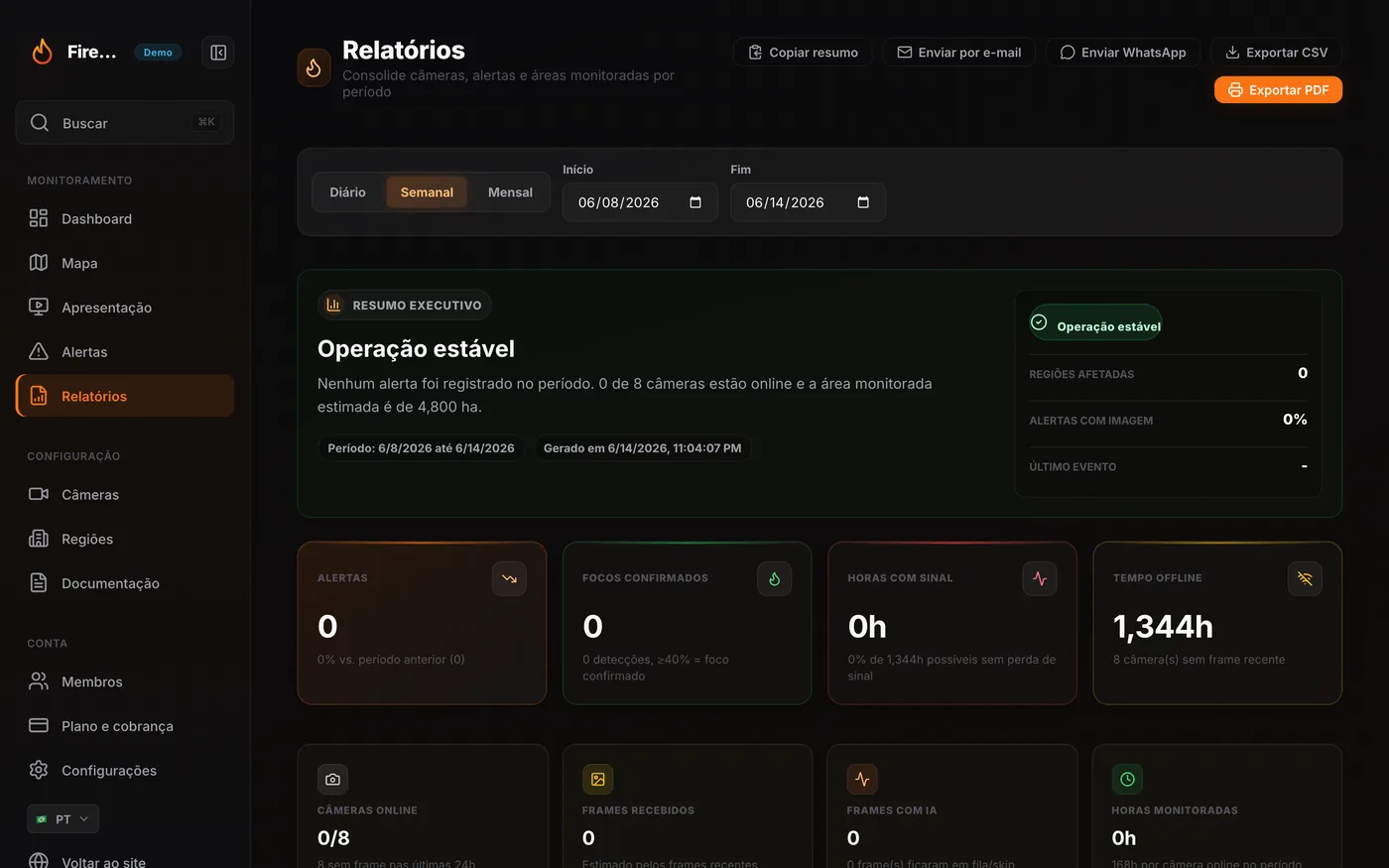Click the Documentação document icon
The height and width of the screenshot is (868, 1389).
point(39,583)
